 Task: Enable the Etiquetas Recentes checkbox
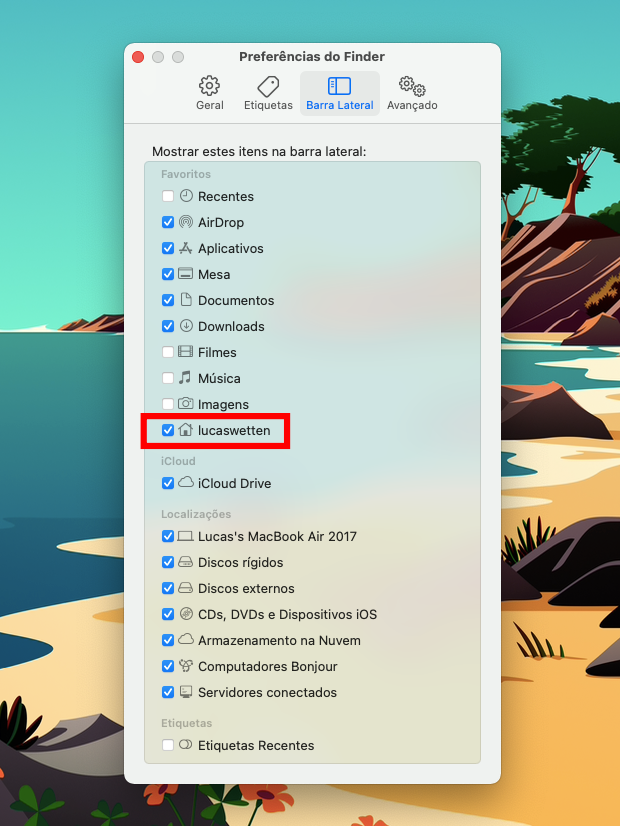(x=168, y=745)
